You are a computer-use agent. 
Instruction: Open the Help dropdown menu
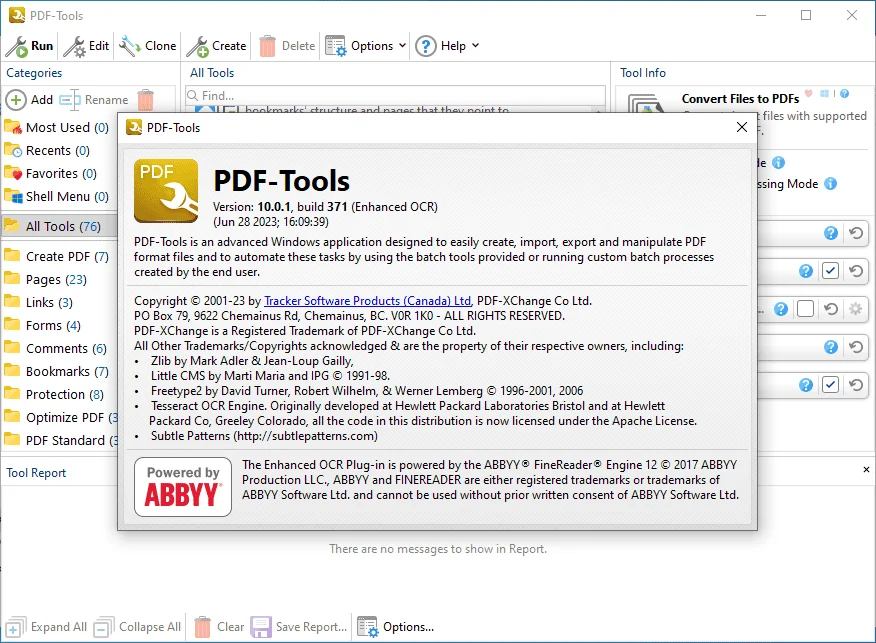click(x=448, y=46)
